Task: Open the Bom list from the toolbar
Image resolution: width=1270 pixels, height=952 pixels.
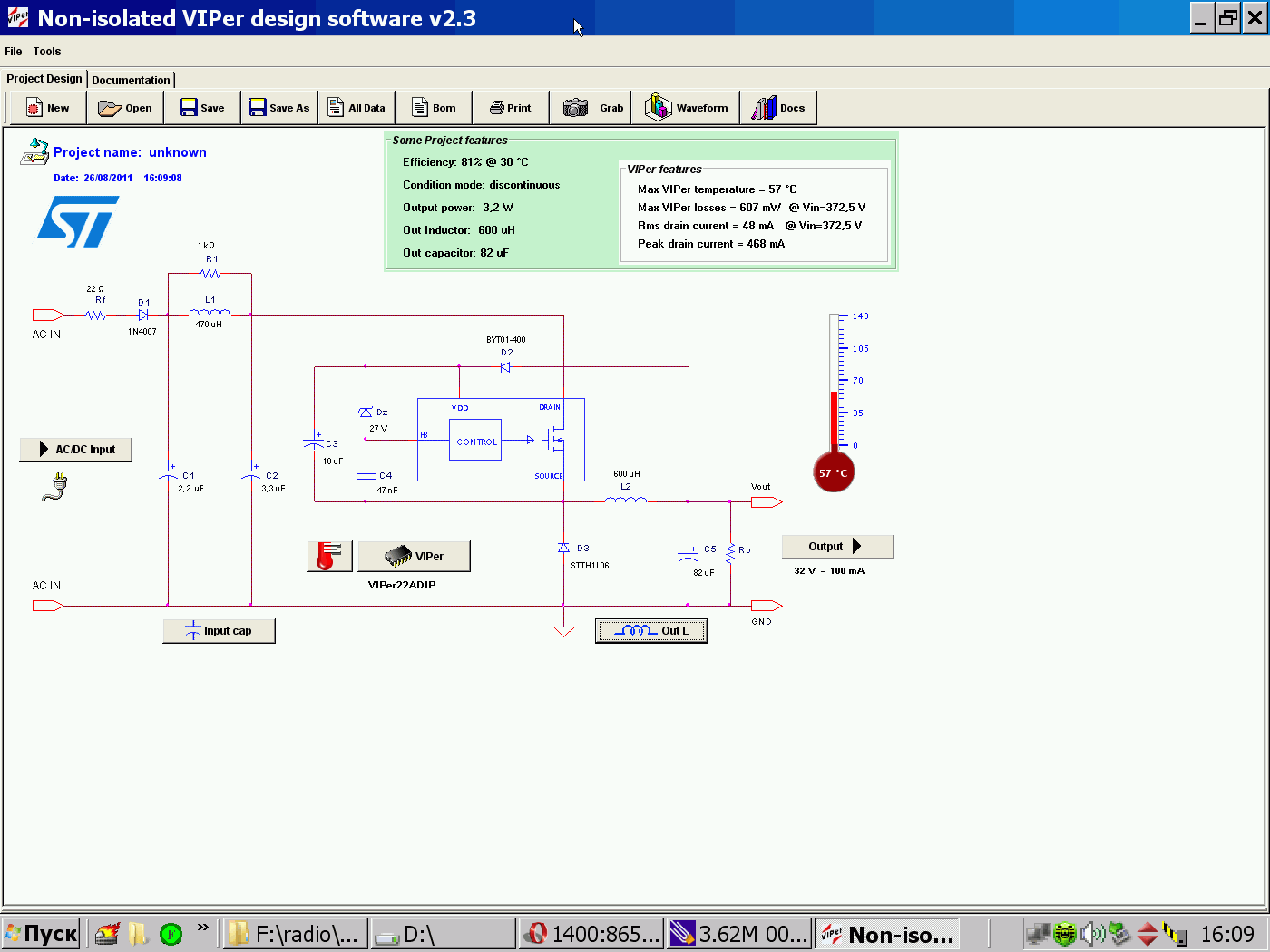Action: pyautogui.click(x=434, y=108)
